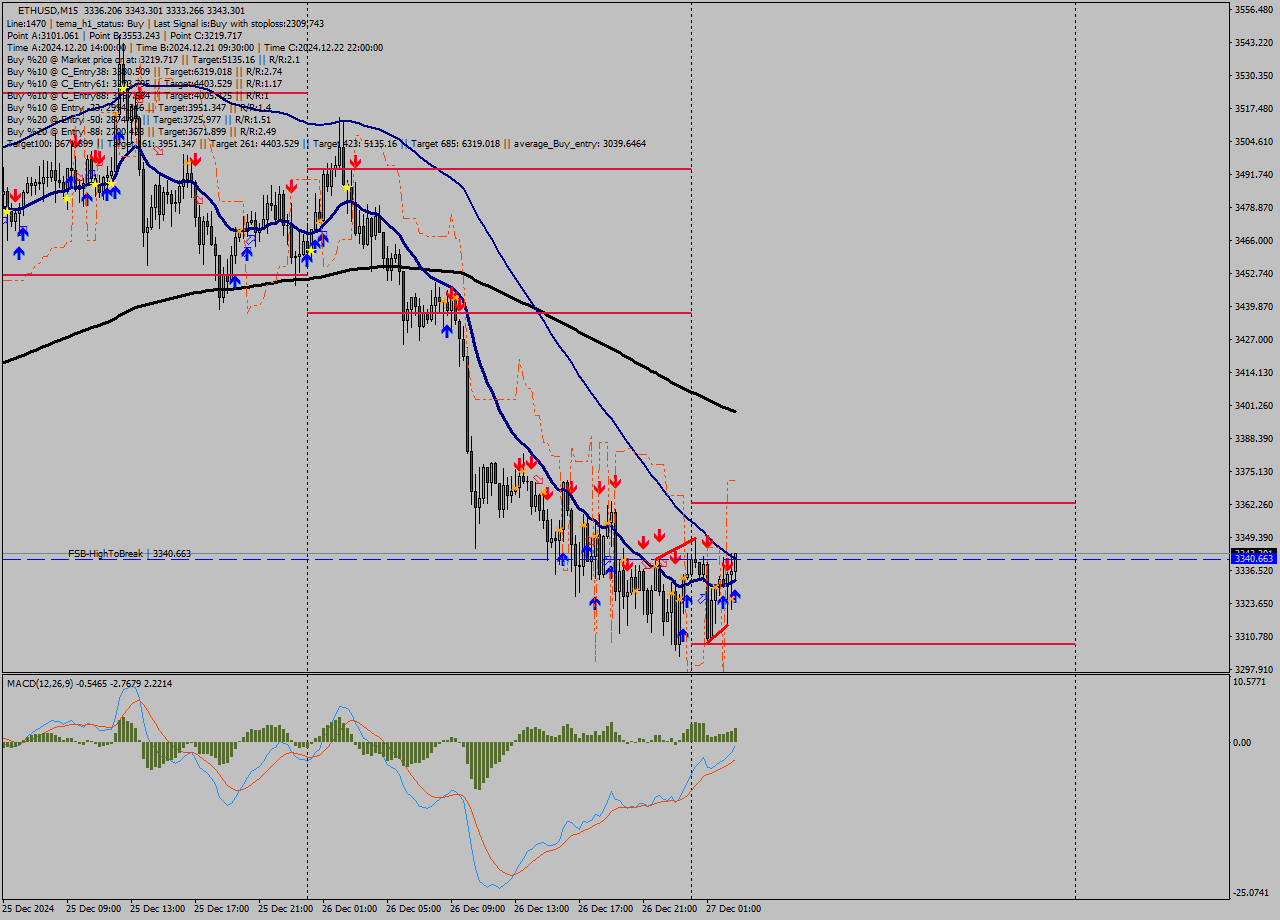
Task: Click price axis label 3439.870
Action: pos(1254,307)
